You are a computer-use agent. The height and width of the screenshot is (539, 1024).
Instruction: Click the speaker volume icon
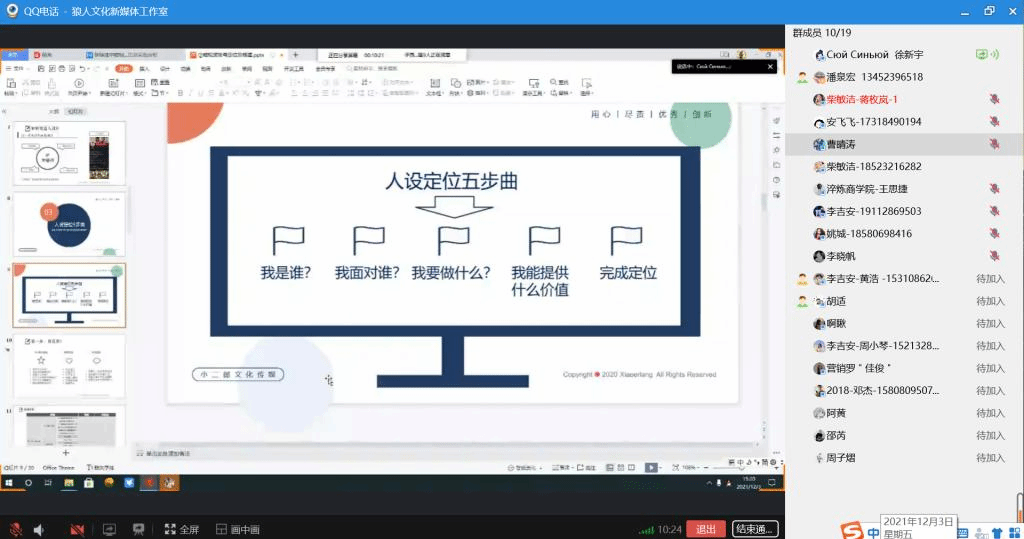tap(39, 529)
